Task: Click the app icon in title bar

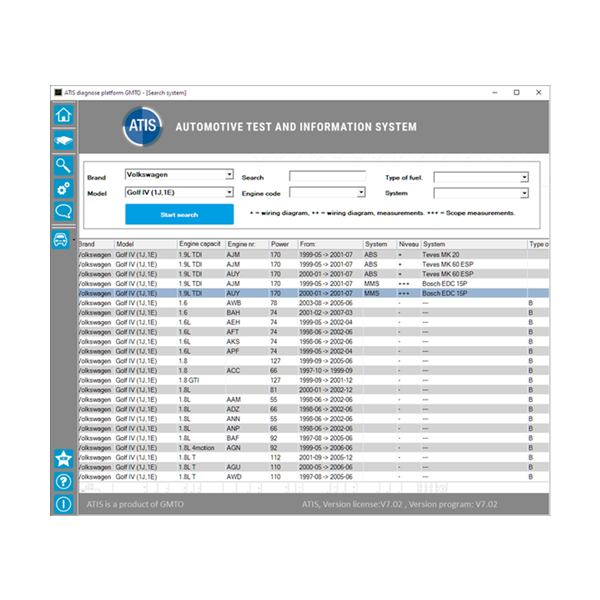Action: pyautogui.click(x=58, y=92)
